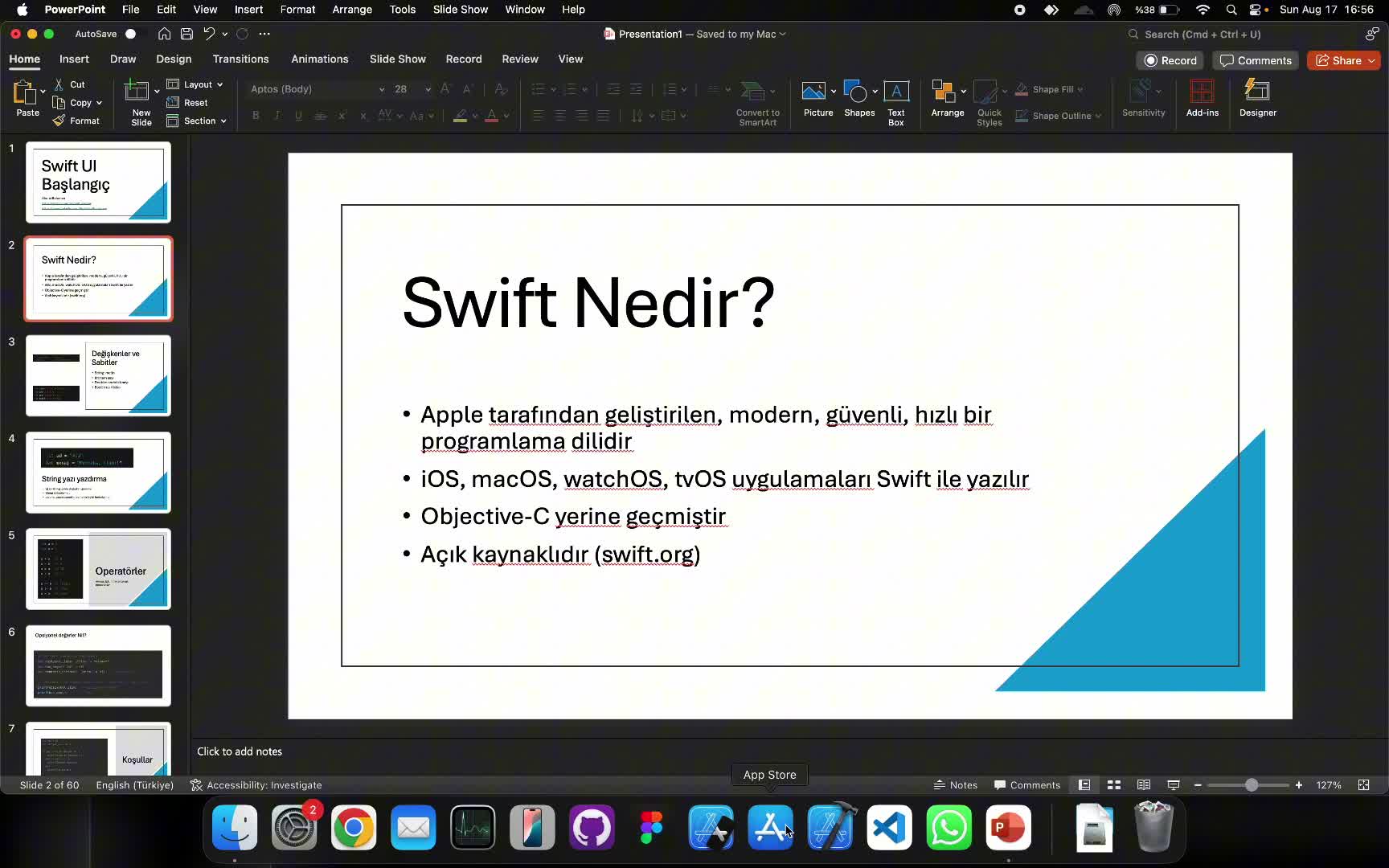The width and height of the screenshot is (1389, 868).
Task: Select slide 3 Değişkenler ve Sabitler thumbnail
Action: pyautogui.click(x=98, y=375)
